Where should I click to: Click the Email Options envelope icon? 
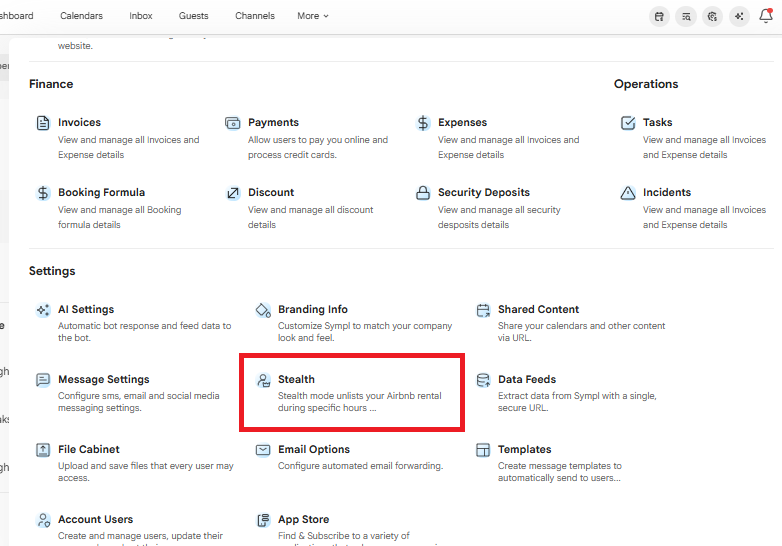pyautogui.click(x=263, y=450)
